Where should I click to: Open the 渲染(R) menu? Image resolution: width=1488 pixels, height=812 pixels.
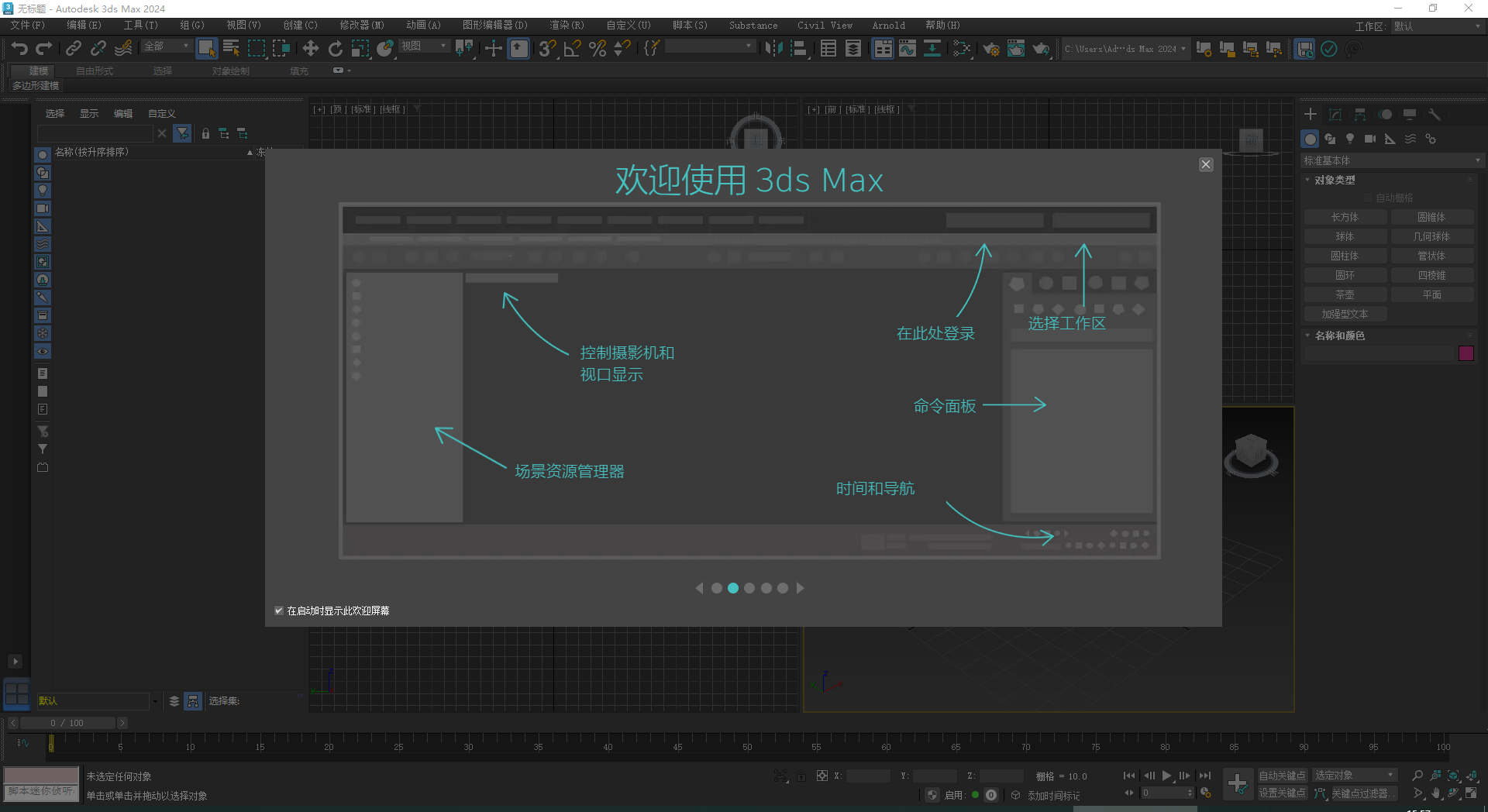tap(567, 26)
